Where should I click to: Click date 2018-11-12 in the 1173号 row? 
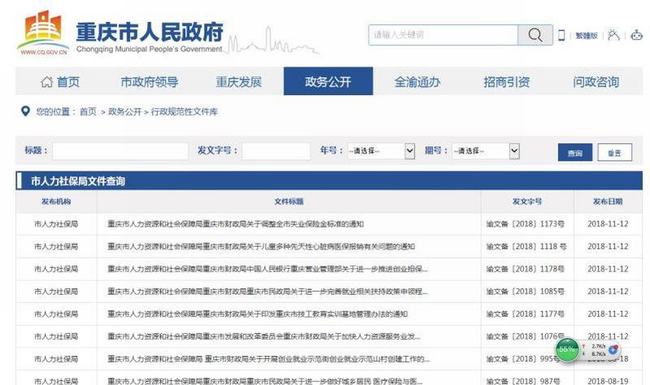[x=608, y=224]
